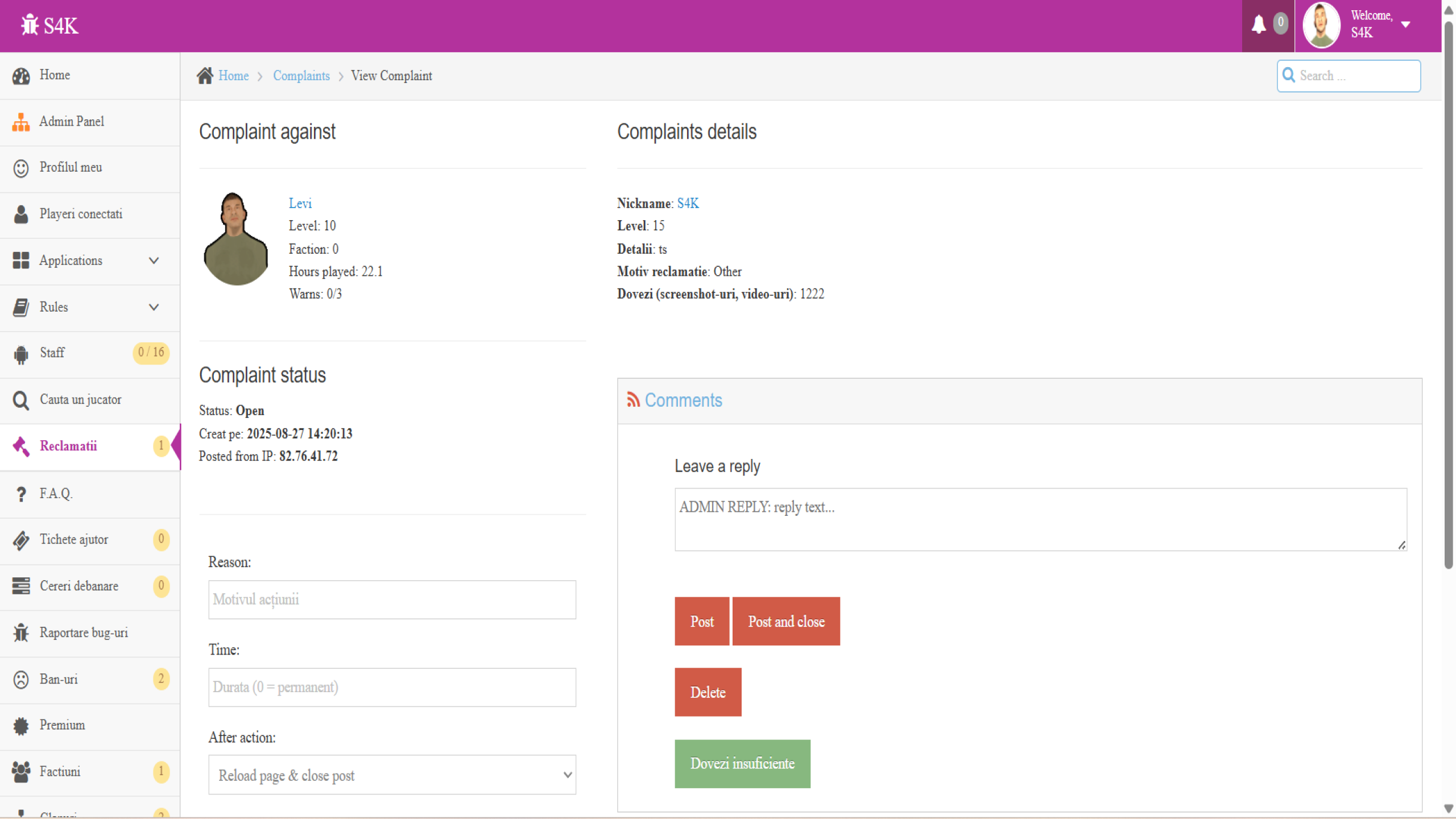Click the home icon in breadcrumb

pyautogui.click(x=205, y=76)
